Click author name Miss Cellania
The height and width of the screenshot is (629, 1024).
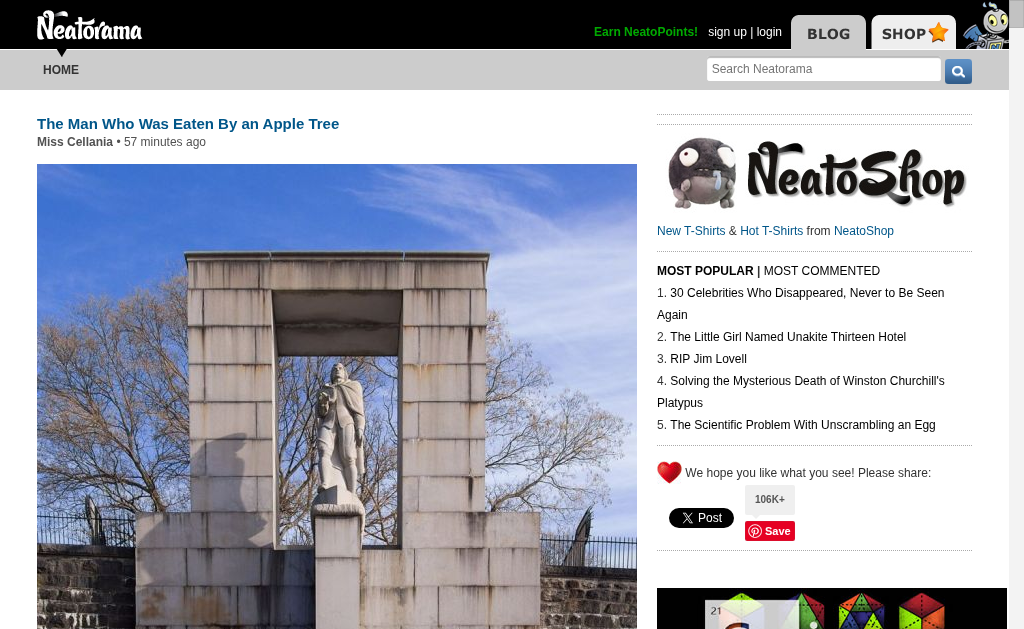pyautogui.click(x=75, y=142)
